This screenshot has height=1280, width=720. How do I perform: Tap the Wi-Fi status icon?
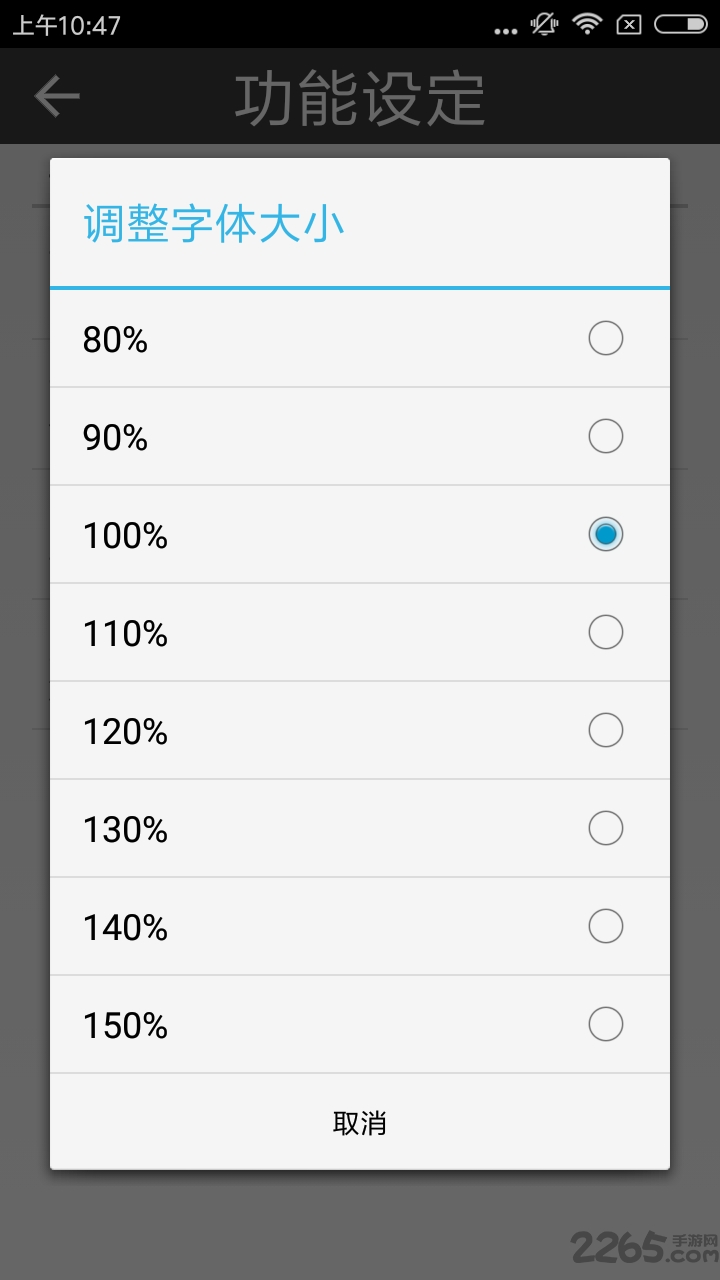click(x=587, y=24)
